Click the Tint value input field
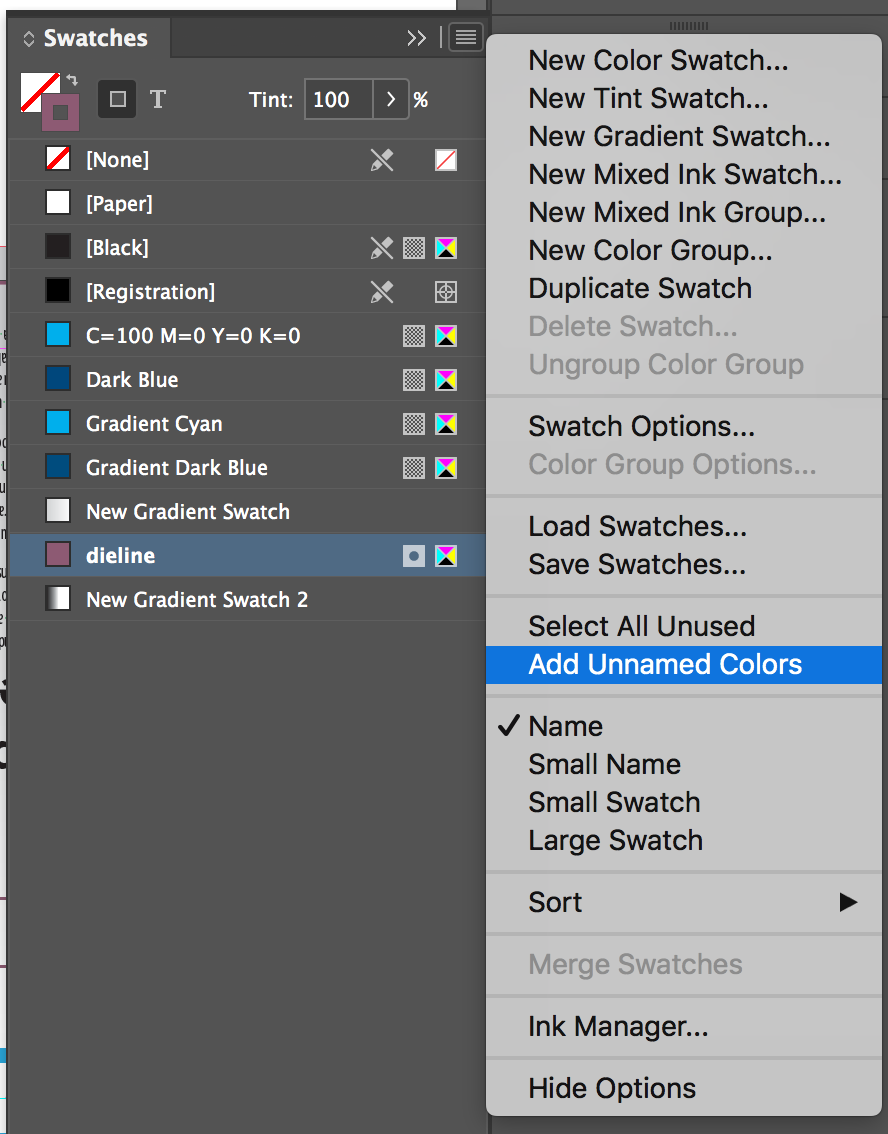 [338, 100]
